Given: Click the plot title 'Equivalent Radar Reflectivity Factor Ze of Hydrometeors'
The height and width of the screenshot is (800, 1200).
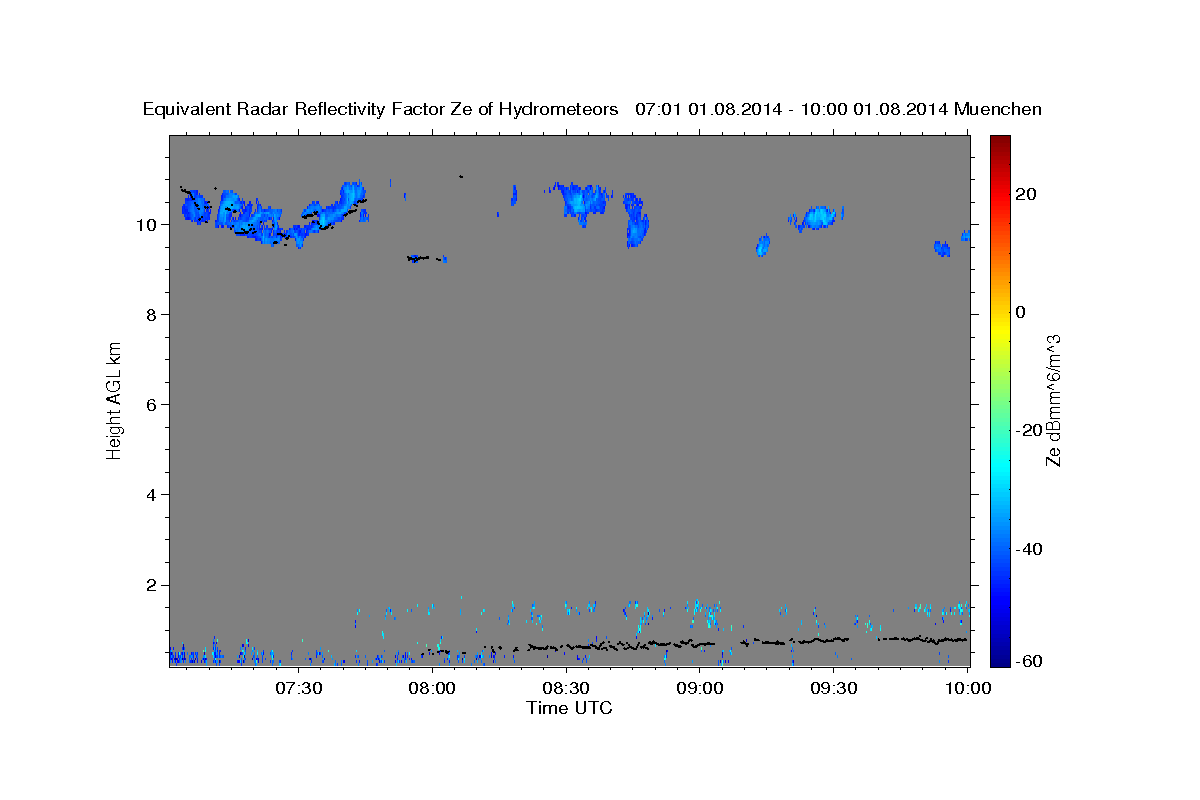Looking at the screenshot, I should (x=380, y=110).
